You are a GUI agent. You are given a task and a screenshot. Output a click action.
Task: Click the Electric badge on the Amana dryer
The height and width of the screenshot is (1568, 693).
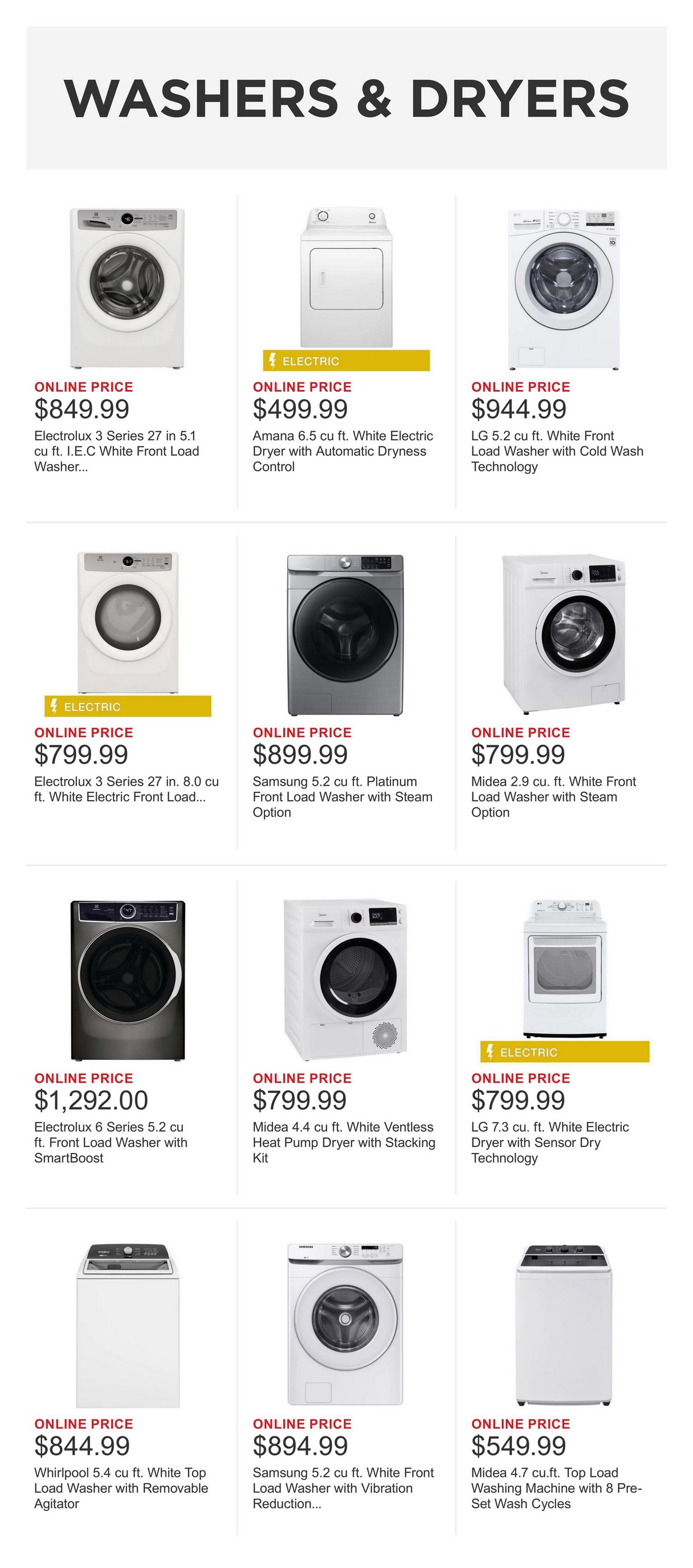pos(345,361)
